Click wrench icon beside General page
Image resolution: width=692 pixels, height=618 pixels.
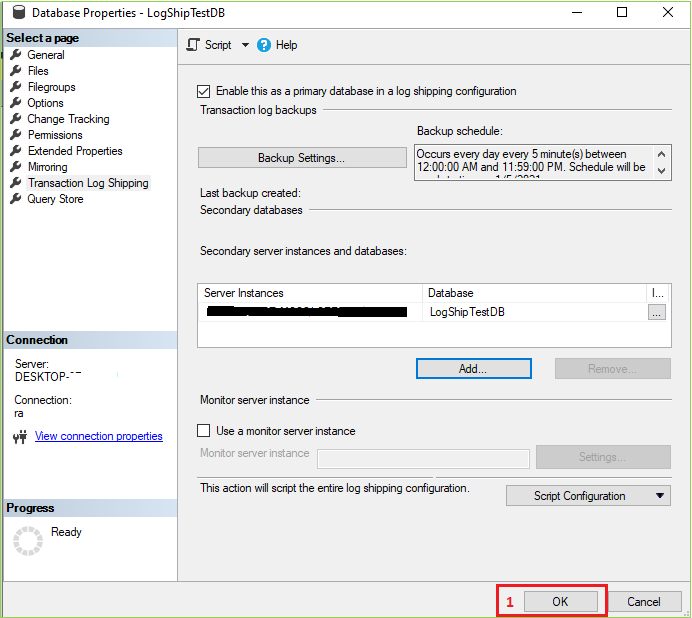click(16, 55)
